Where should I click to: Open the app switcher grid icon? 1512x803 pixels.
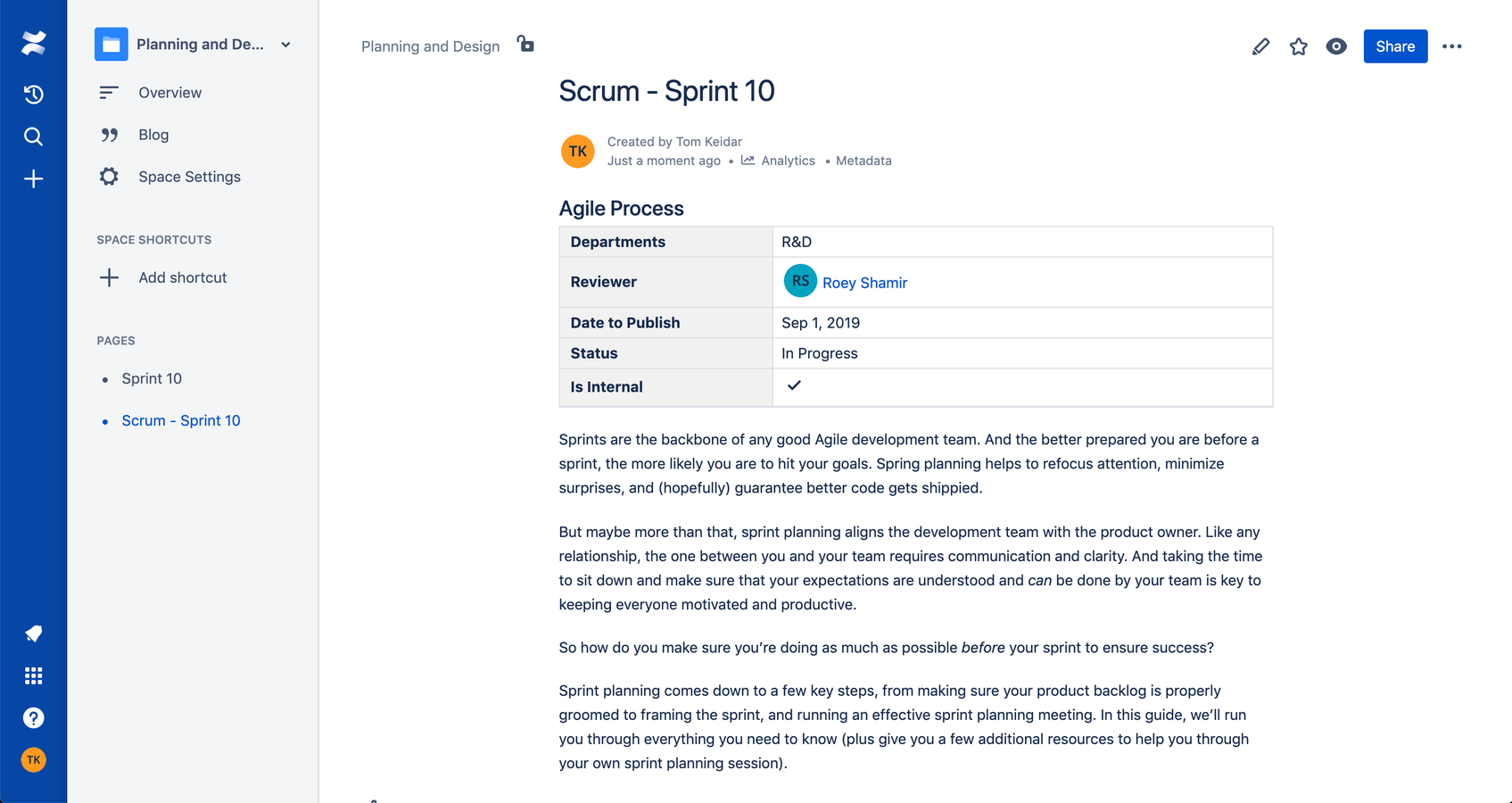pos(33,675)
